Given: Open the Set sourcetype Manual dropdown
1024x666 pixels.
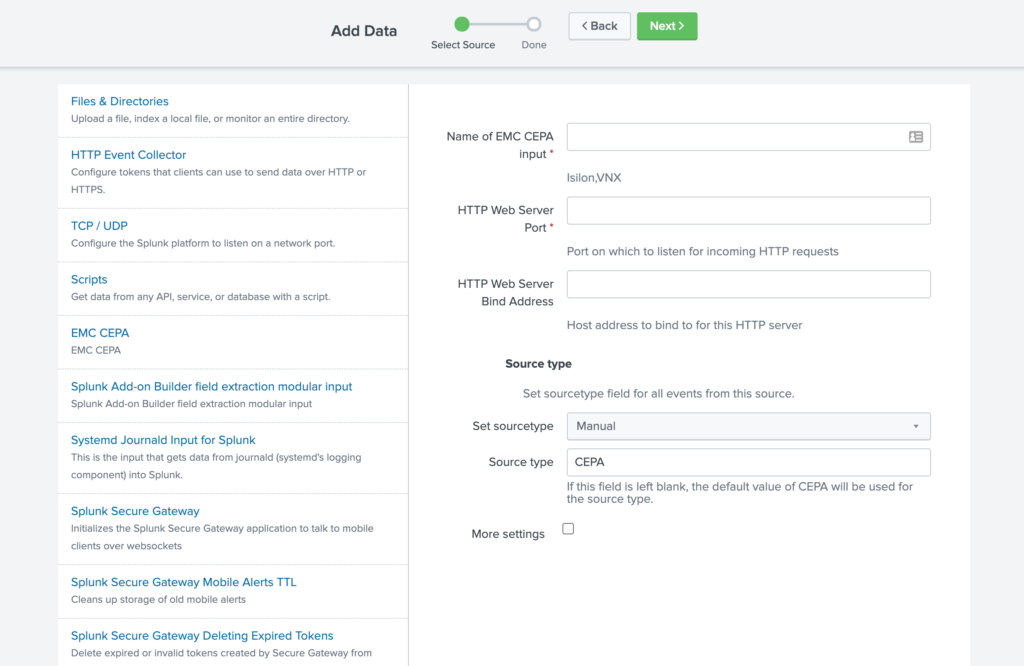Looking at the screenshot, I should [x=748, y=426].
